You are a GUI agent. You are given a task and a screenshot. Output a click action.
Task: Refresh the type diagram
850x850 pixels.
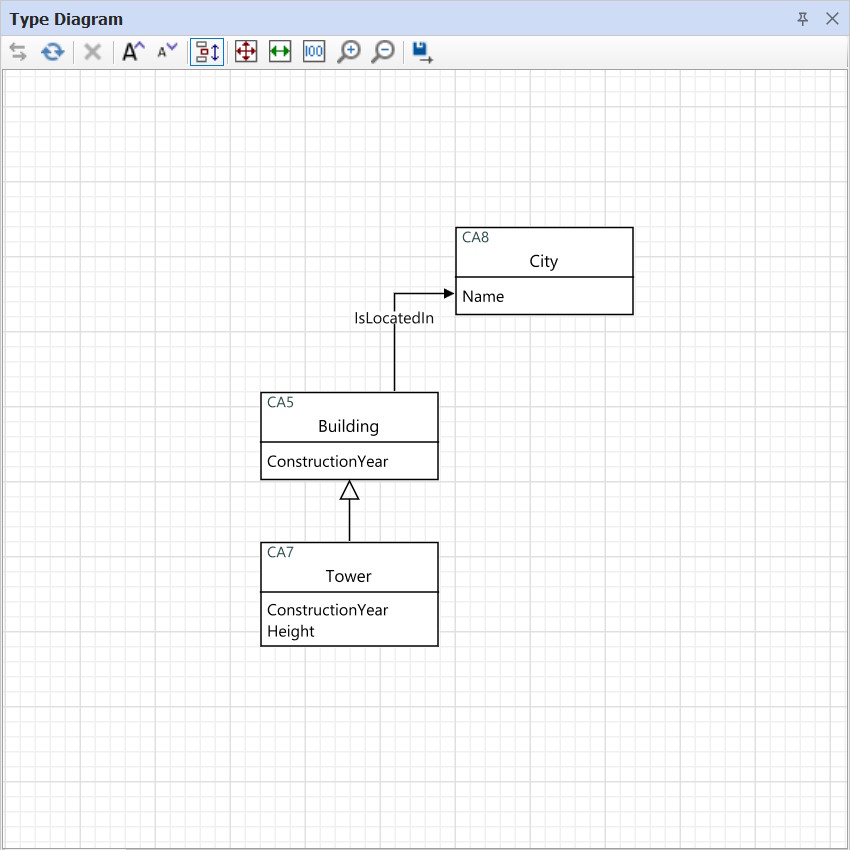click(53, 52)
